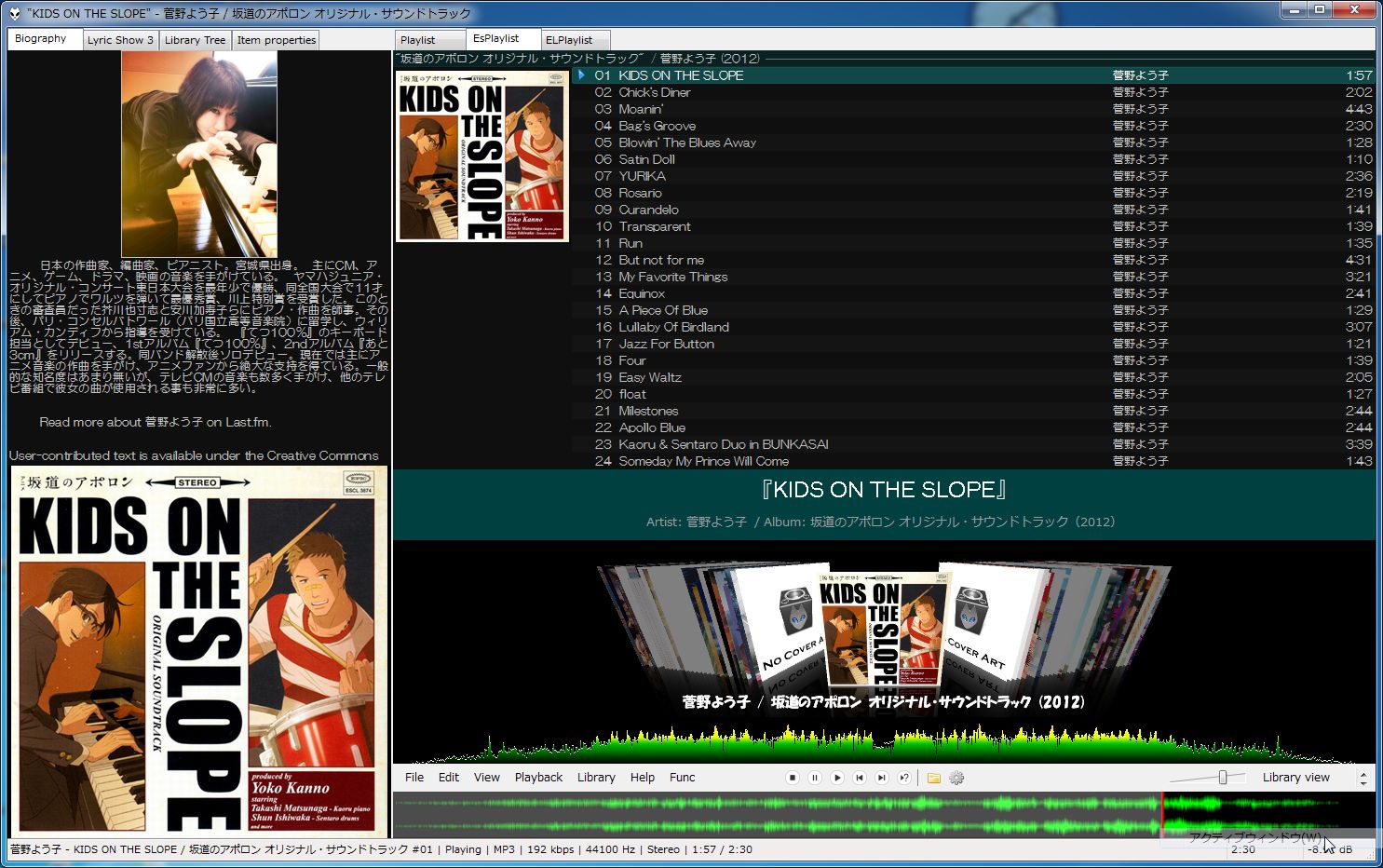
Task: Open the Library menu
Action: (596, 778)
